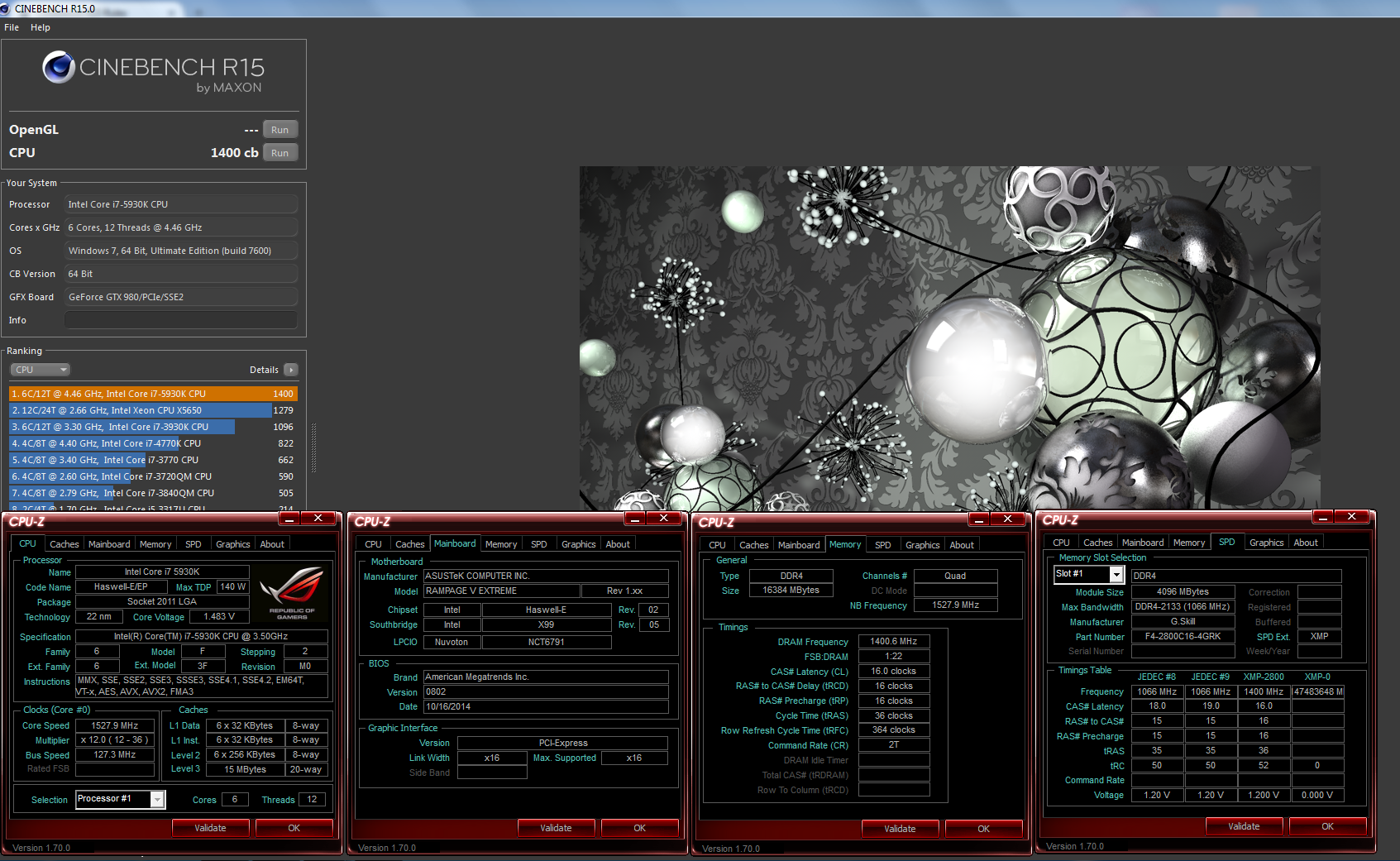This screenshot has width=1400, height=861.
Task: Open the CPU ranking type dropdown
Action: 40,370
